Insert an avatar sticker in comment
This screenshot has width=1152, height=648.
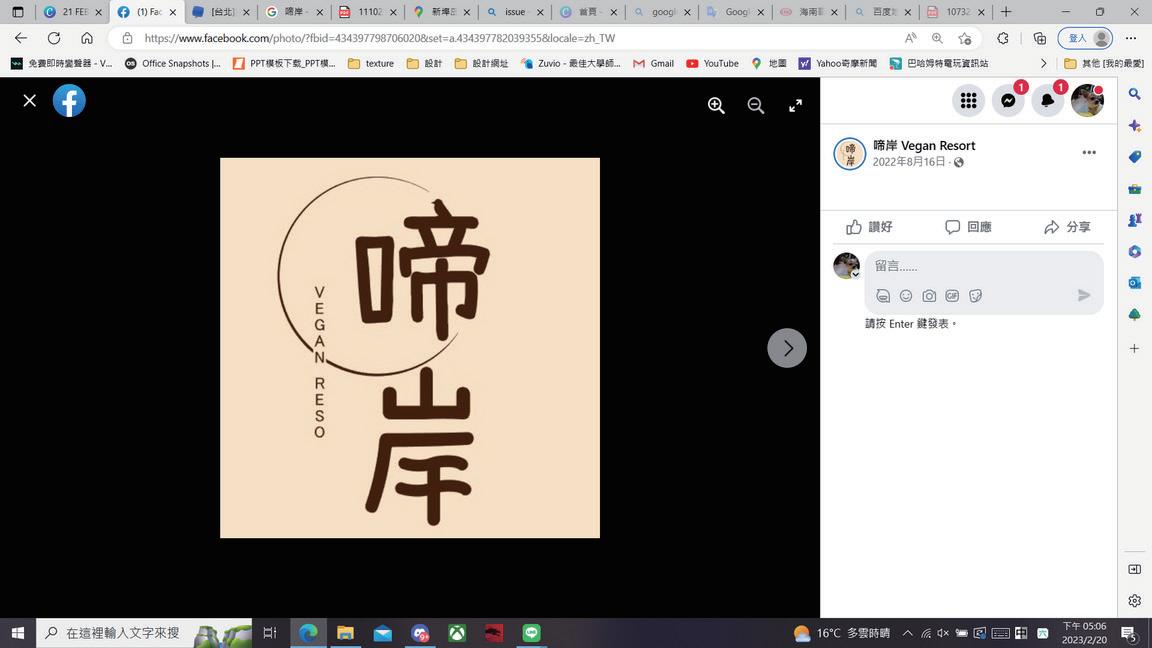[883, 295]
